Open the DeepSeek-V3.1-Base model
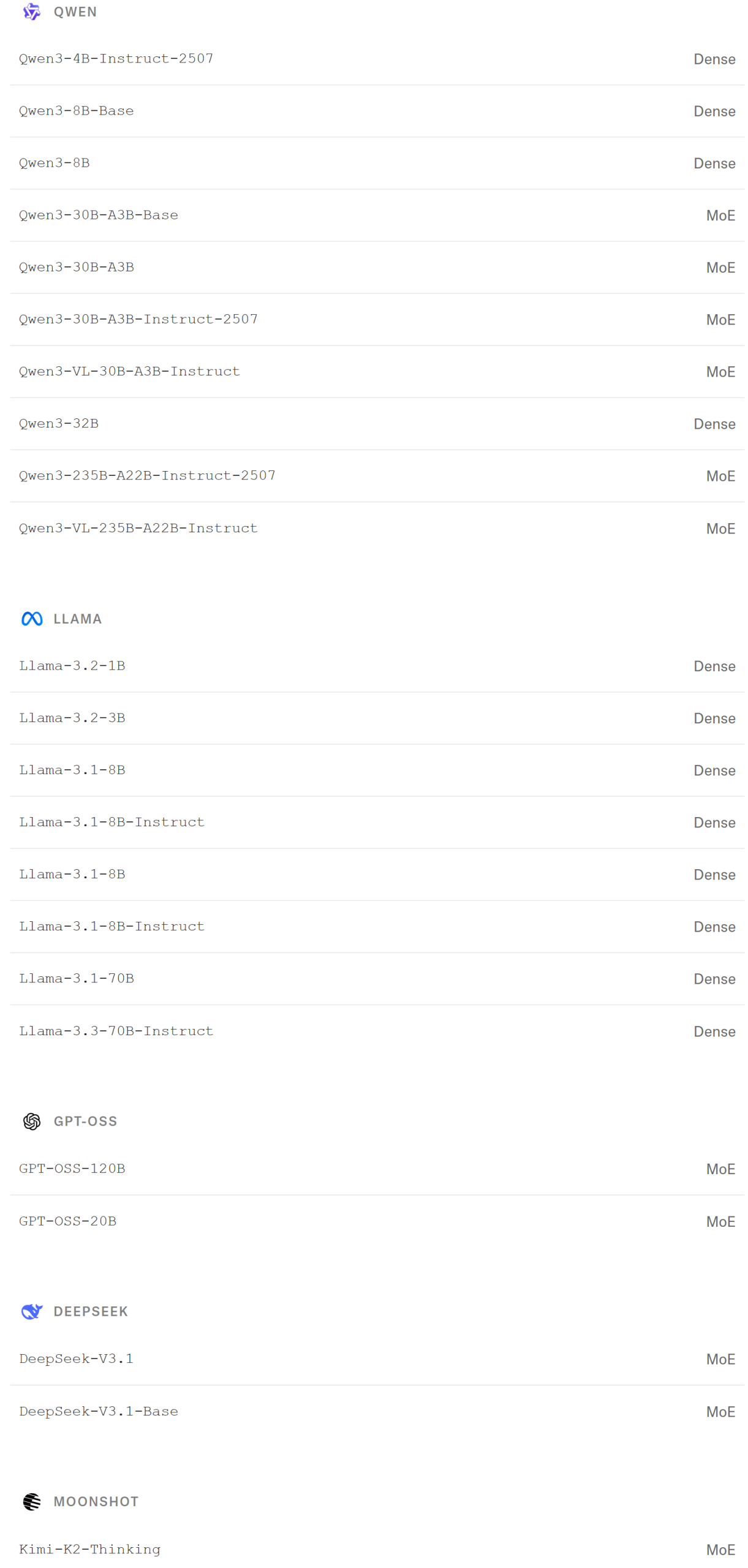The height and width of the screenshot is (1568, 748). point(99,1411)
